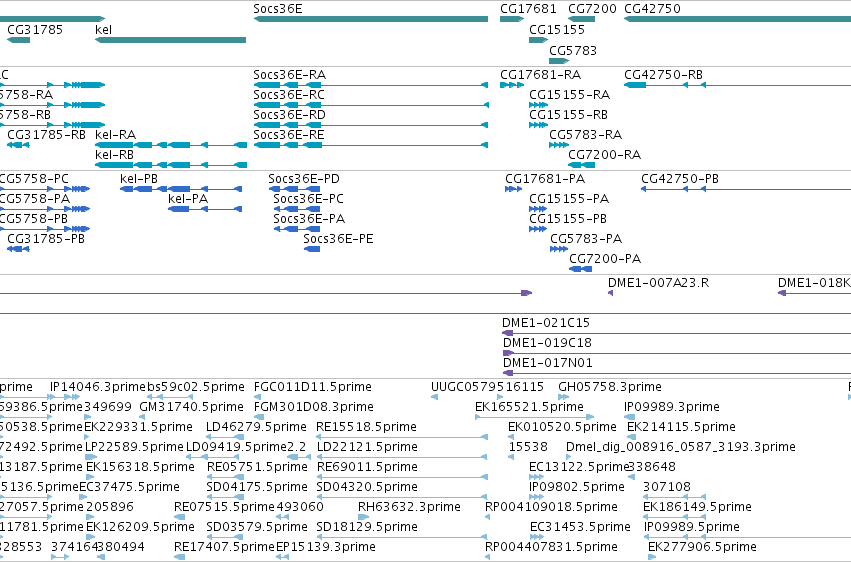
Task: Click the IP09989.3prime EST label
Action: (672, 407)
